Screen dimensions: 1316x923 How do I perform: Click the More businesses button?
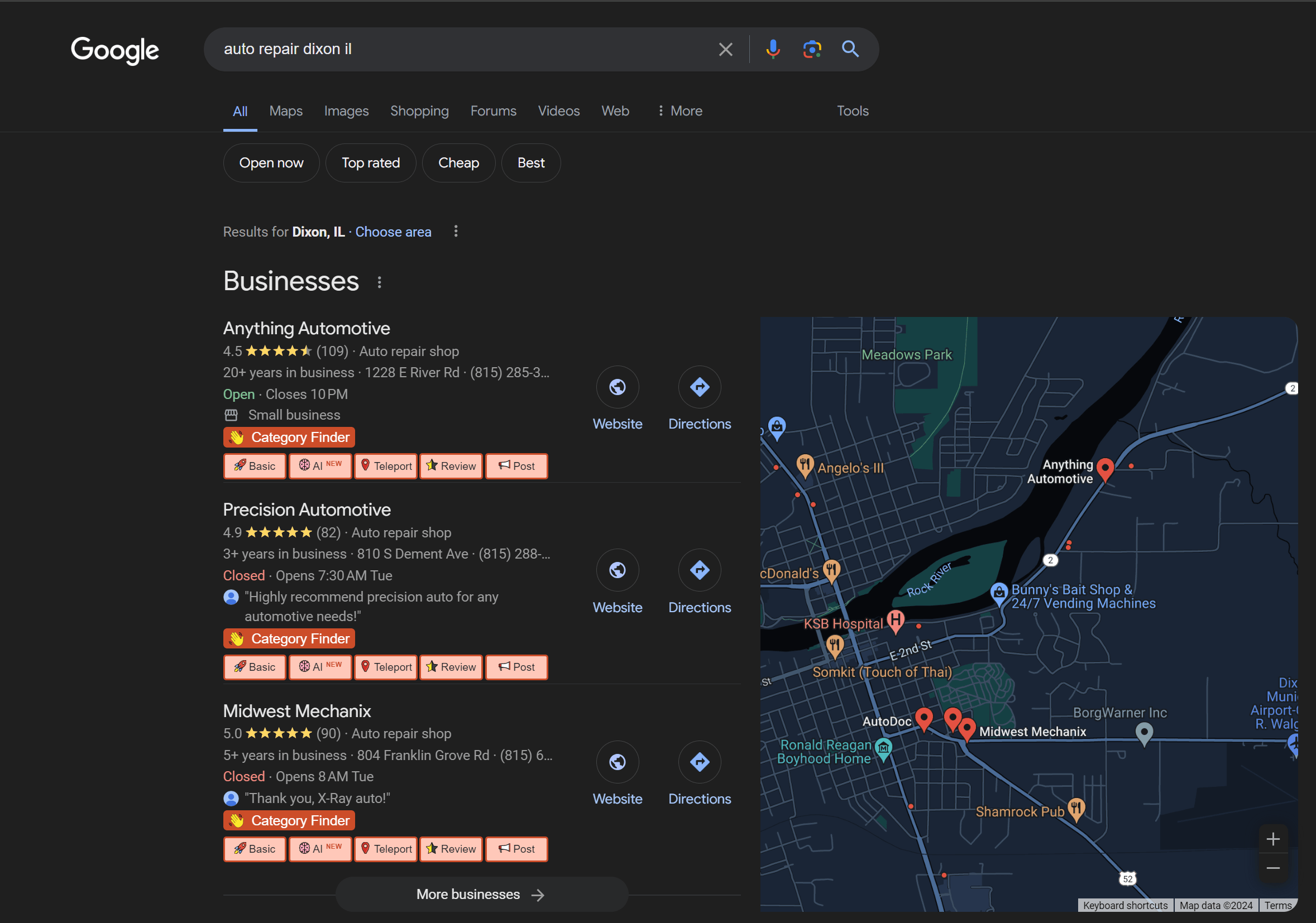point(481,894)
